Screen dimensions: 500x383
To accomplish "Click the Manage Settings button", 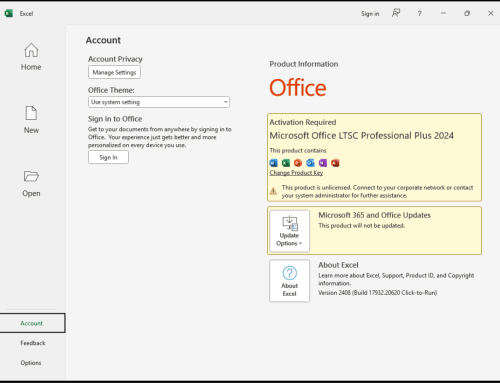I will (x=114, y=72).
